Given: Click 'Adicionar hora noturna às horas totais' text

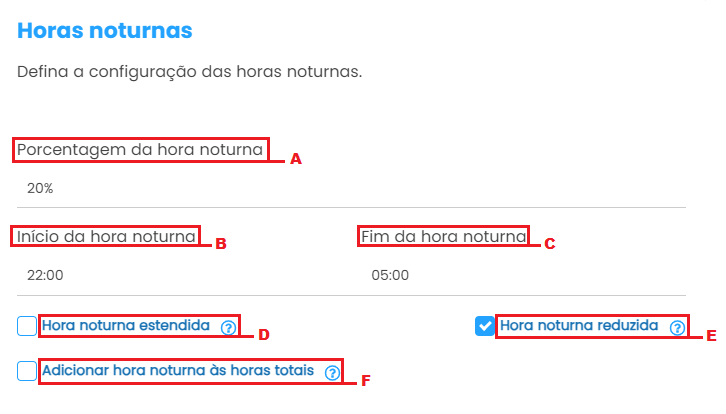Looking at the screenshot, I should (178, 371).
